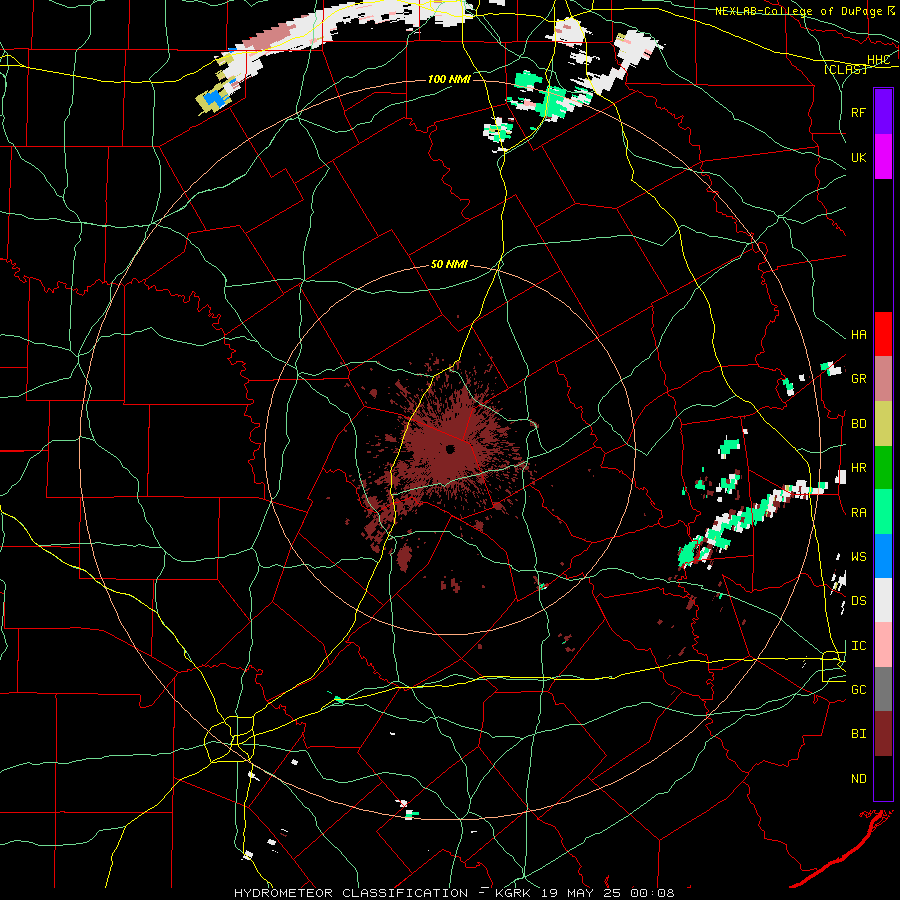Click the BI brown legend swatch
Image resolution: width=900 pixels, height=900 pixels.
[x=883, y=734]
